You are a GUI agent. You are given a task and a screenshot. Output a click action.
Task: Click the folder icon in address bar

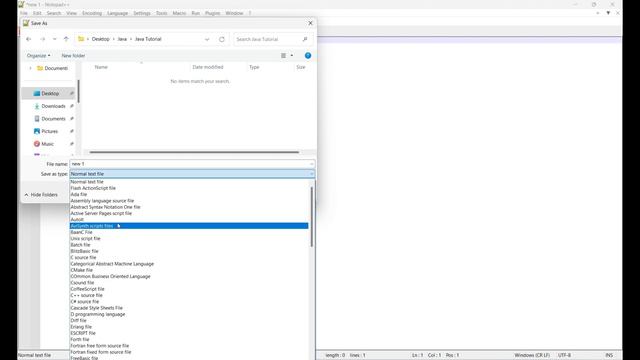click(81, 39)
